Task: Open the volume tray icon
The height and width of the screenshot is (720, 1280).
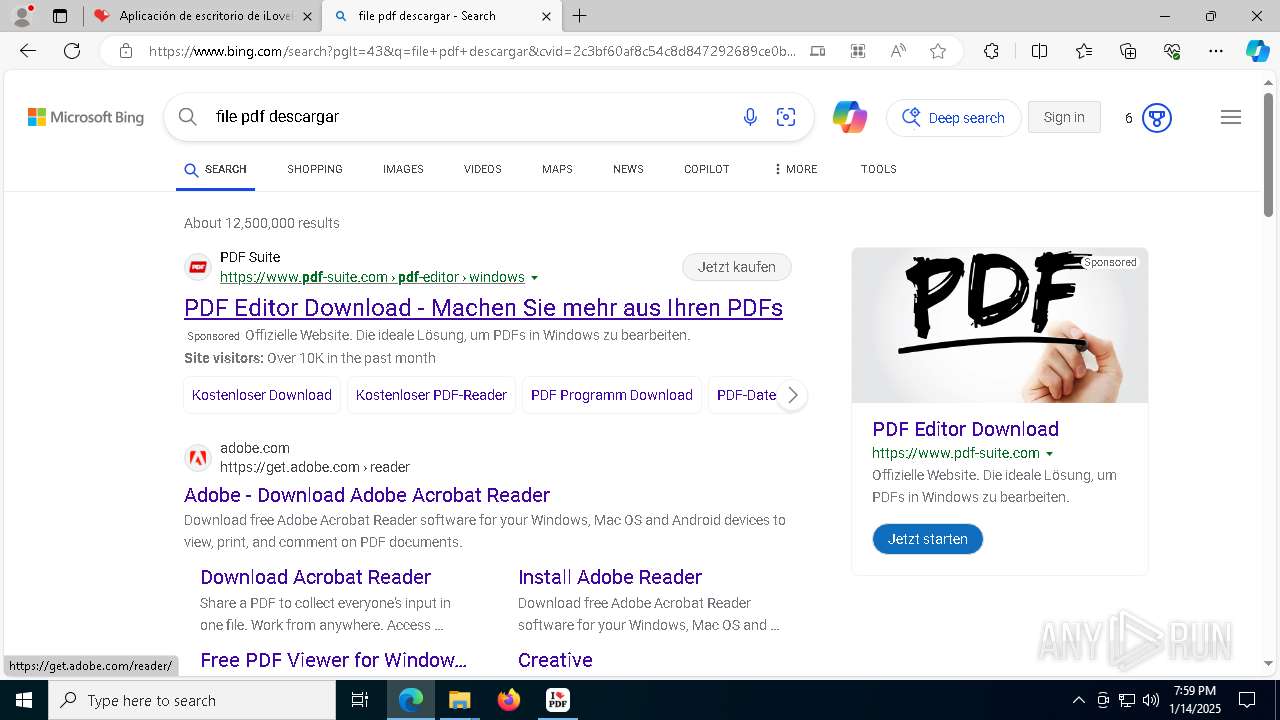Action: click(1151, 700)
